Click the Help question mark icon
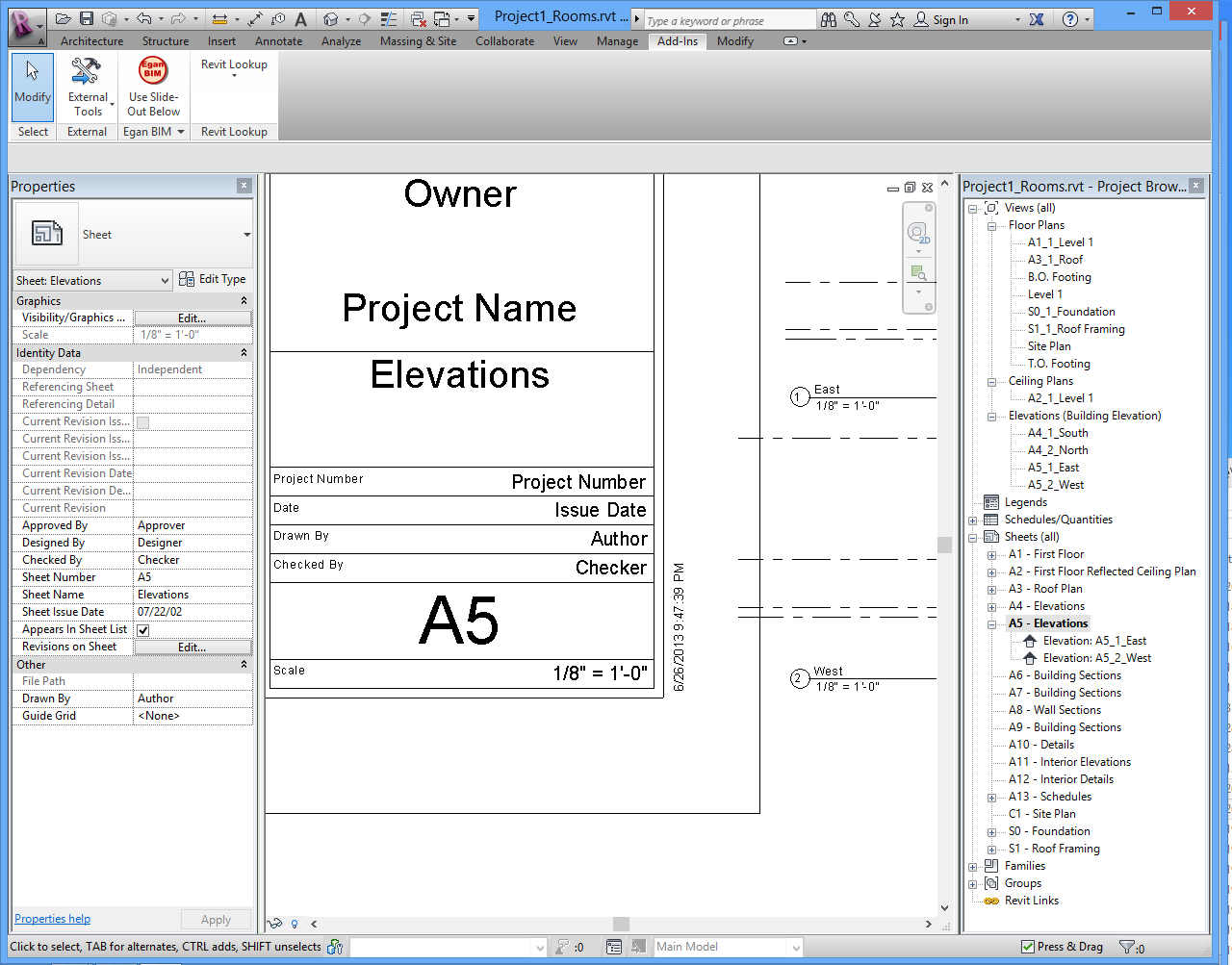This screenshot has height=965, width=1232. (1070, 19)
